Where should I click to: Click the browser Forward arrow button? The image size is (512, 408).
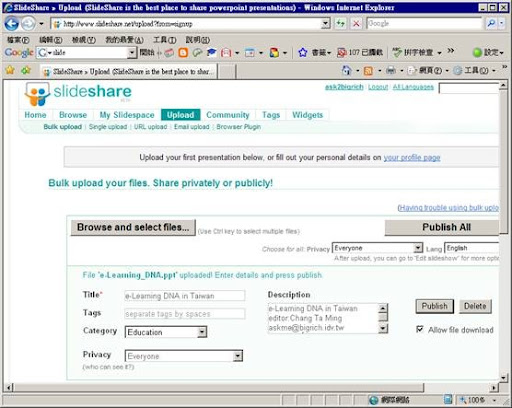point(28,24)
